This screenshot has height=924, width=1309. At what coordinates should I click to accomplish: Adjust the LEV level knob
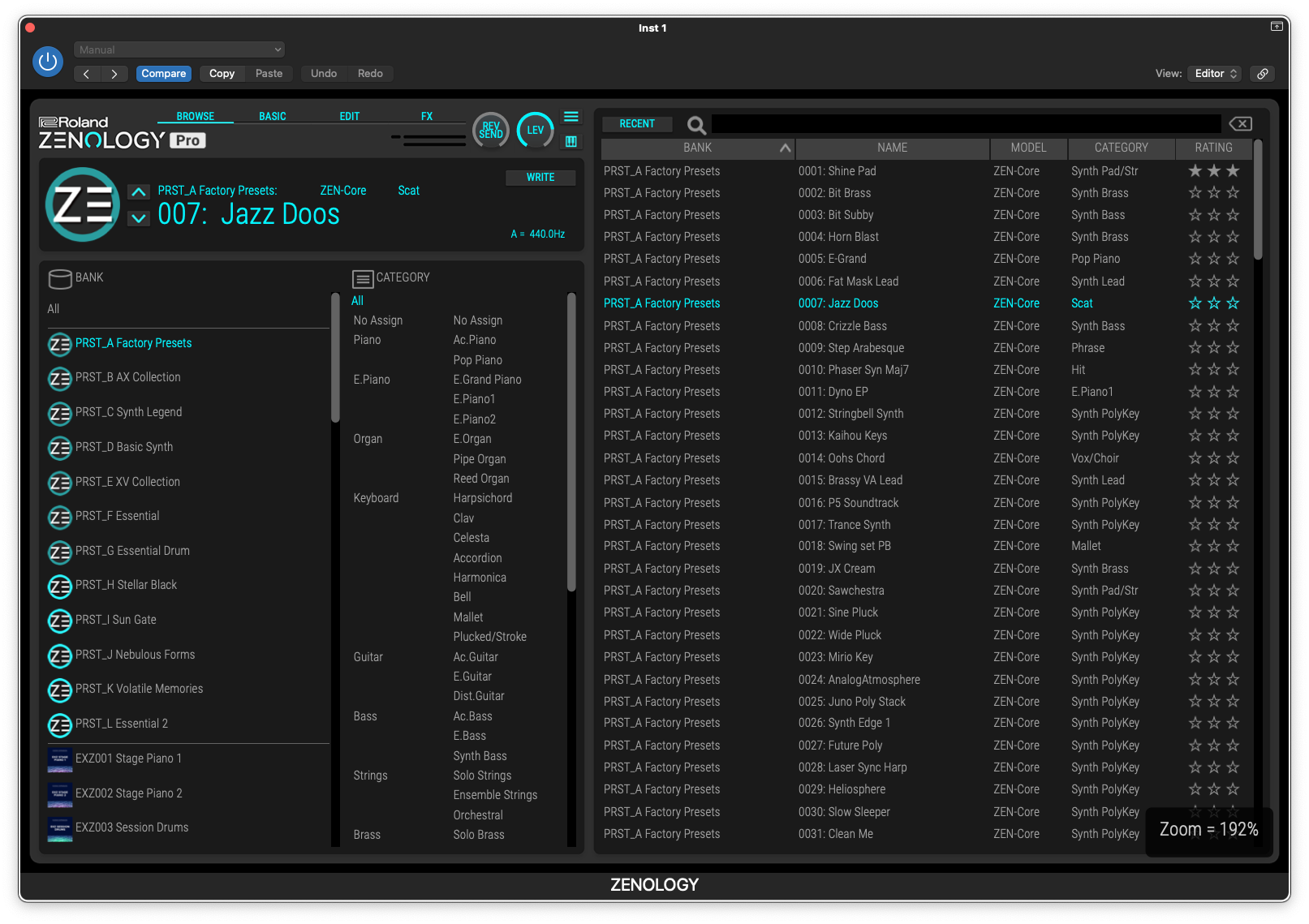[x=536, y=130]
